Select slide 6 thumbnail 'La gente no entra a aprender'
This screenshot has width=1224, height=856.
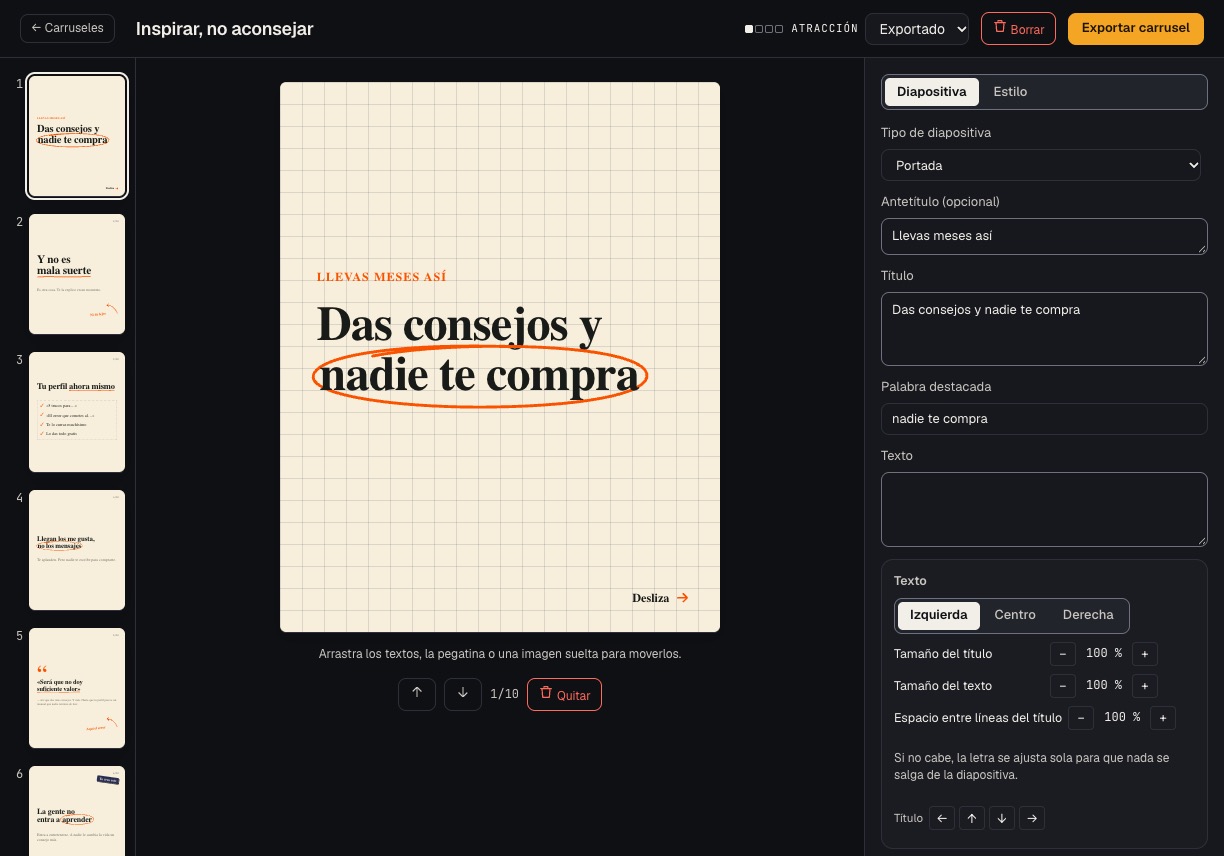coord(77,811)
